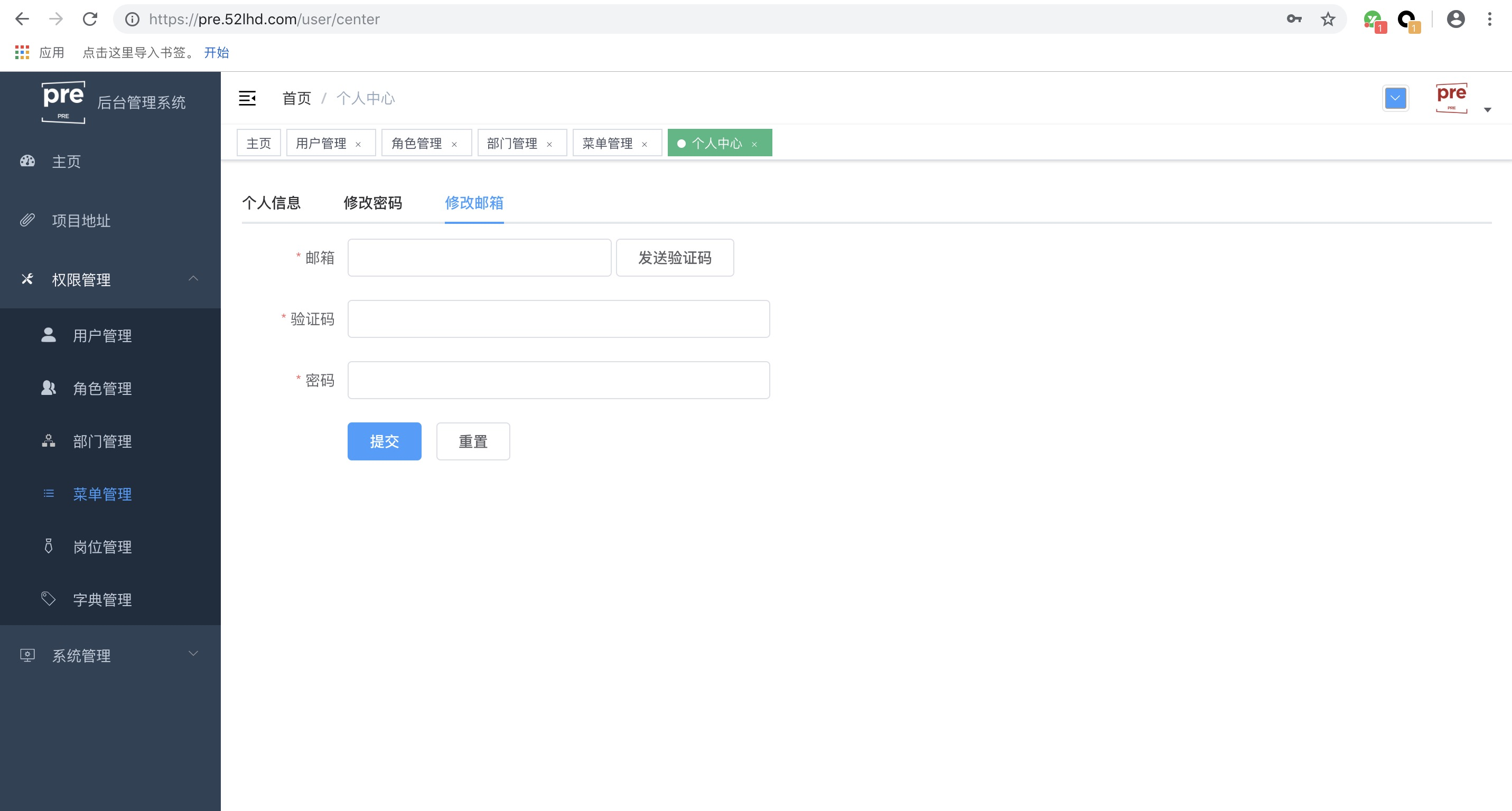This screenshot has height=811, width=1512.
Task: Click the blue pre PRE logo in sidebar
Action: coord(63,101)
